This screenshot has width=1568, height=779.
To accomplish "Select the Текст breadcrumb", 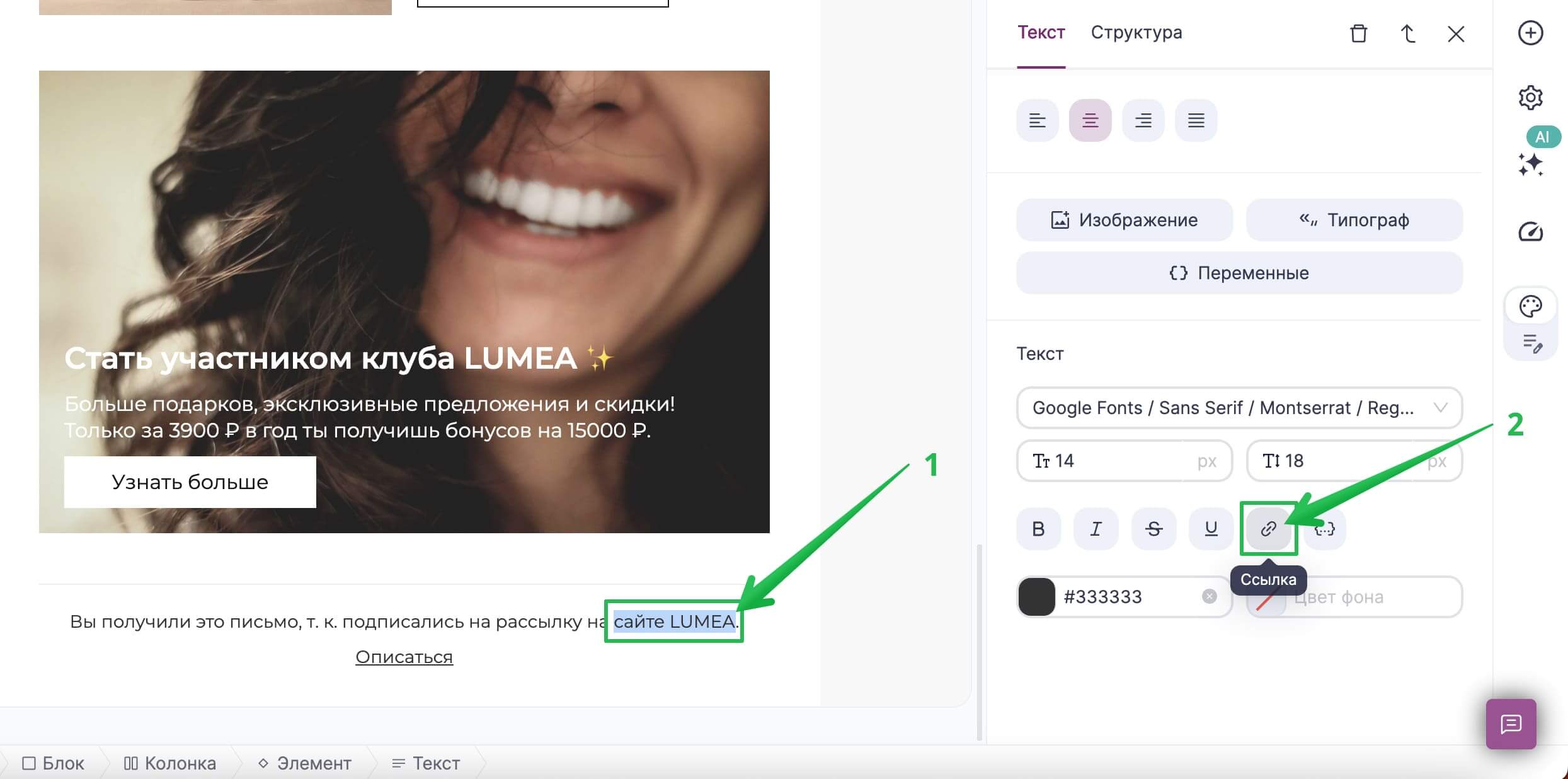I will pyautogui.click(x=426, y=763).
